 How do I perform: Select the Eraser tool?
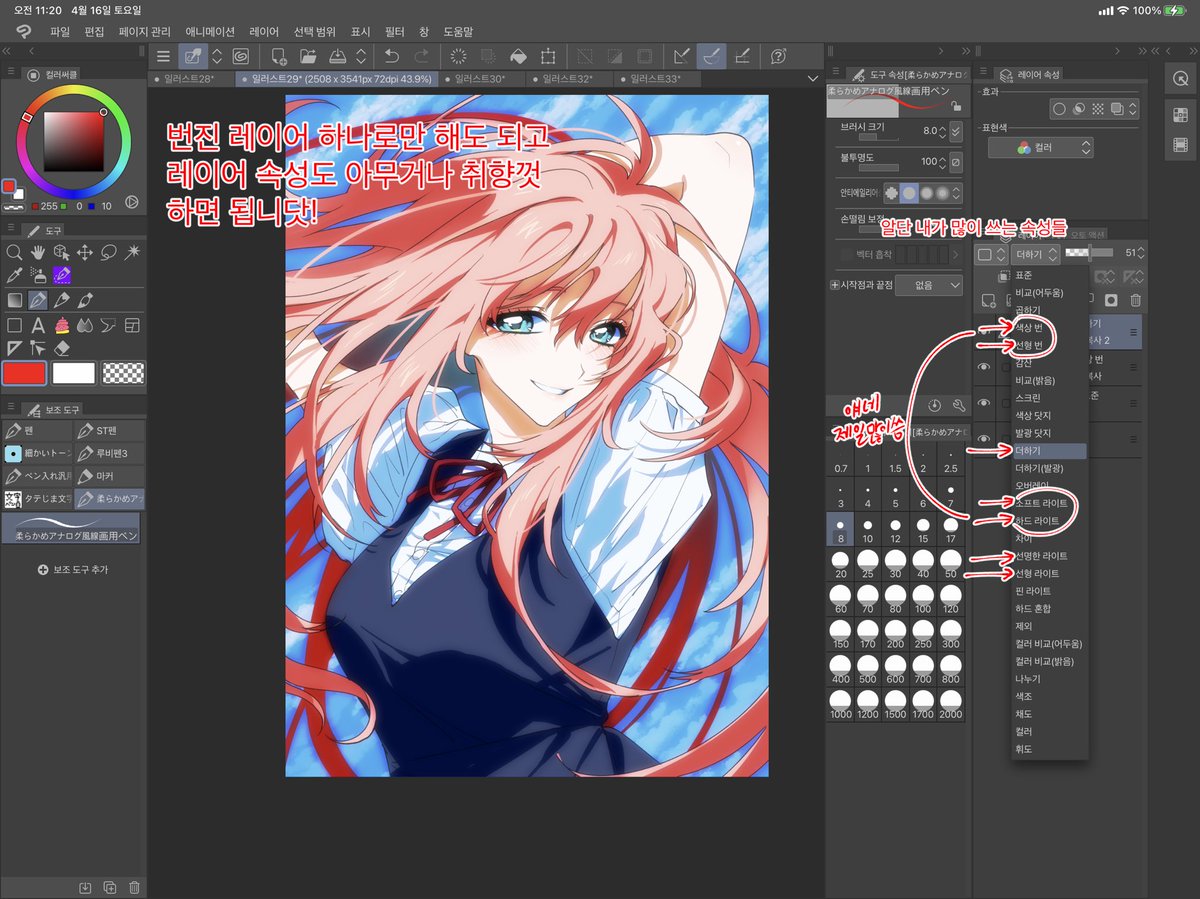tap(62, 348)
